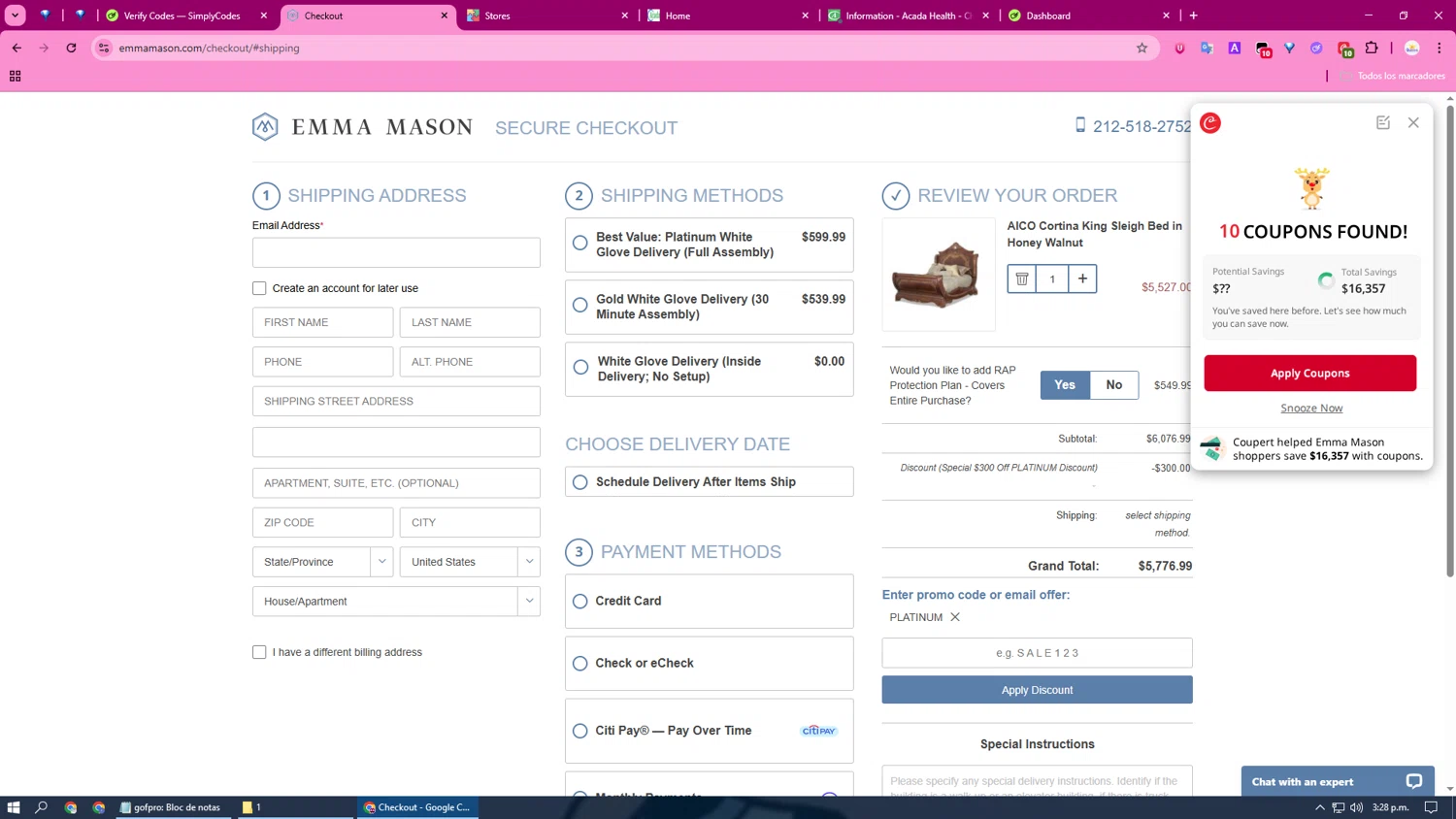
Task: Click the ZIP CODE field
Action: point(322,522)
